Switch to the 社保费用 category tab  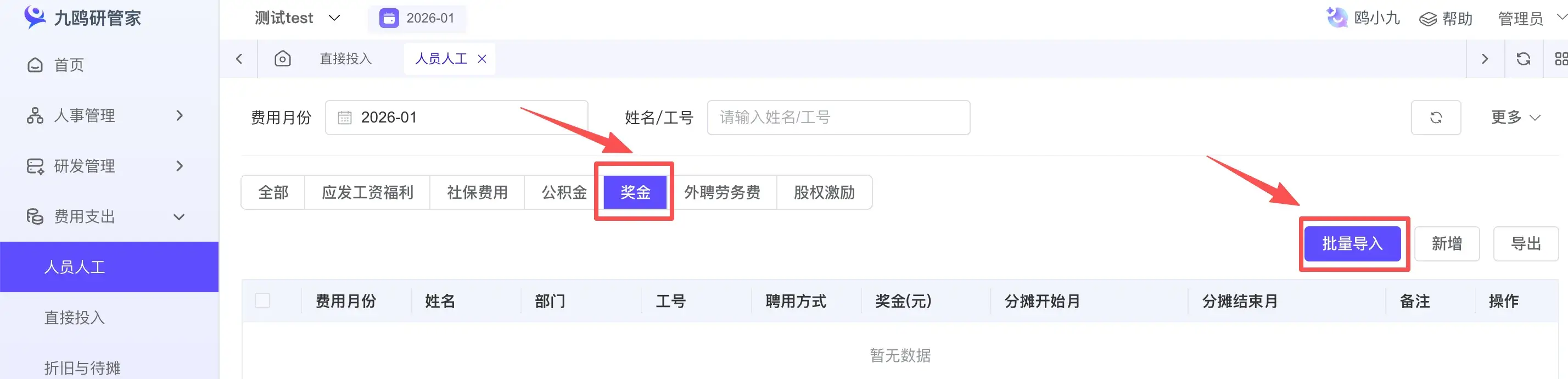477,193
